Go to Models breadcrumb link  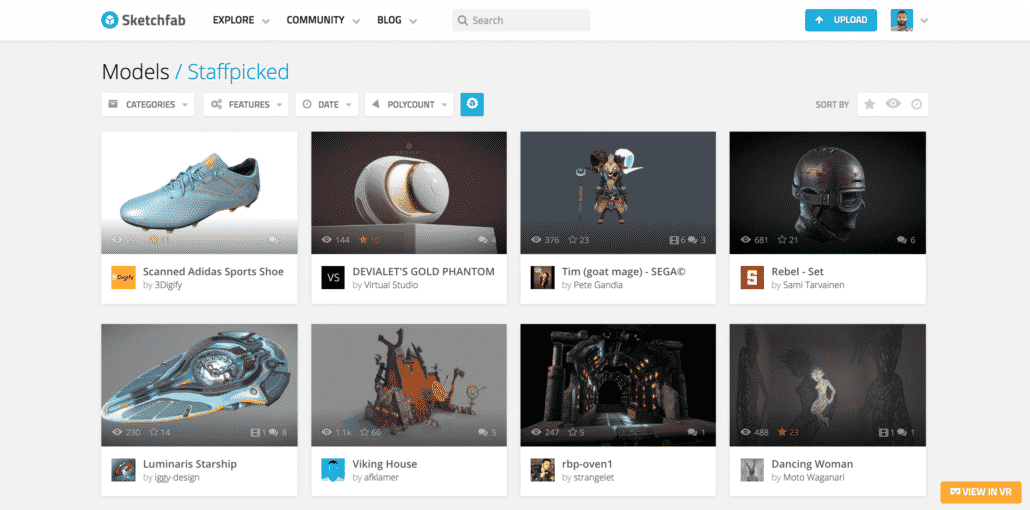point(135,72)
